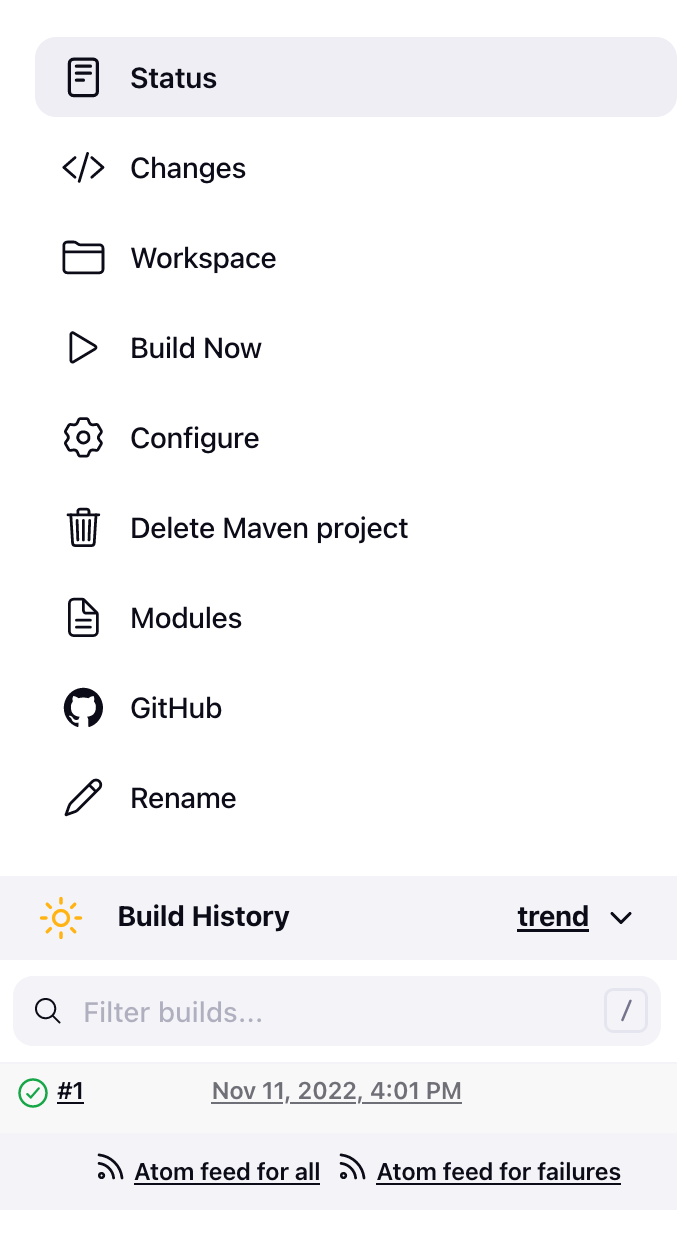The height and width of the screenshot is (1241, 692).
Task: Open the Nov 11, 2022, 4:01 PM build
Action: click(336, 1091)
